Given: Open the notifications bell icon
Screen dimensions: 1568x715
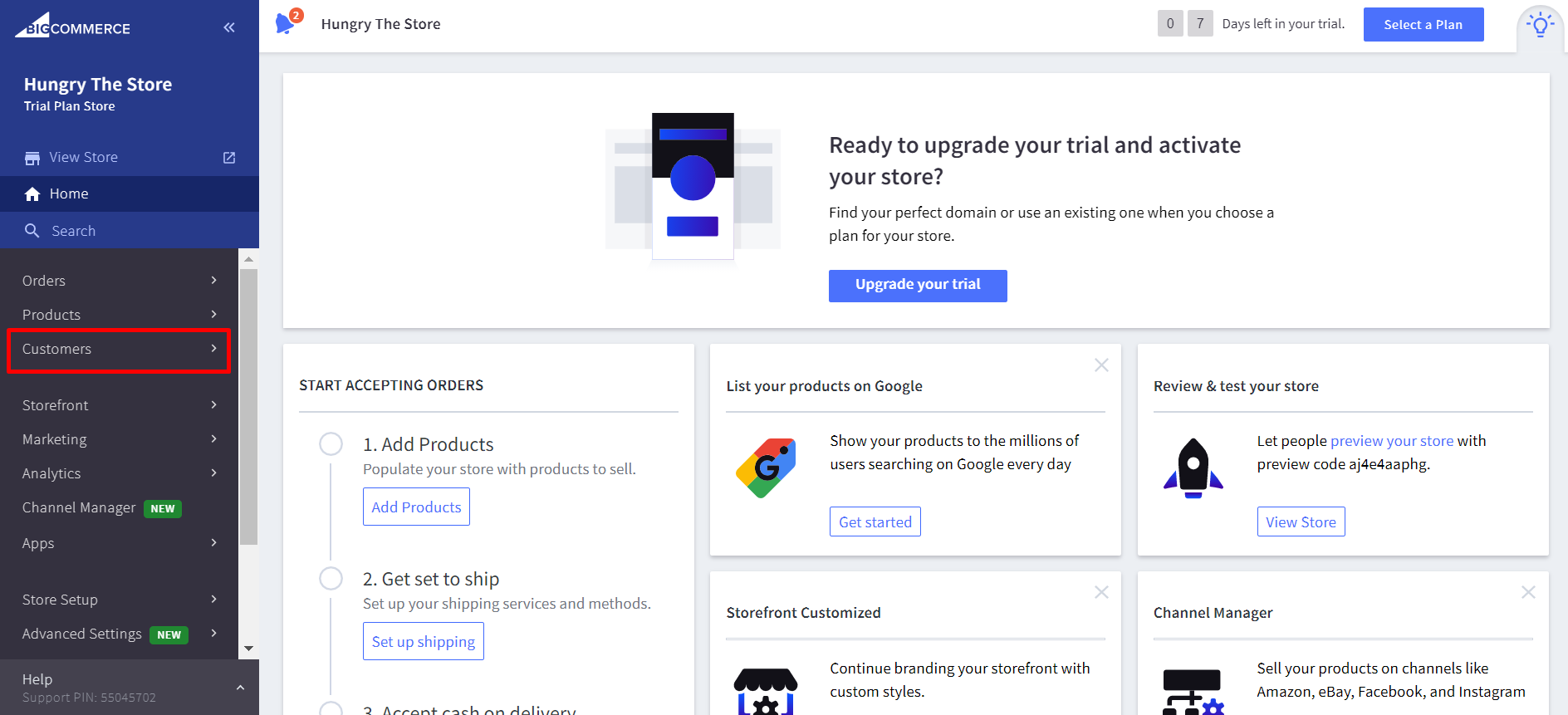Looking at the screenshot, I should tap(285, 23).
